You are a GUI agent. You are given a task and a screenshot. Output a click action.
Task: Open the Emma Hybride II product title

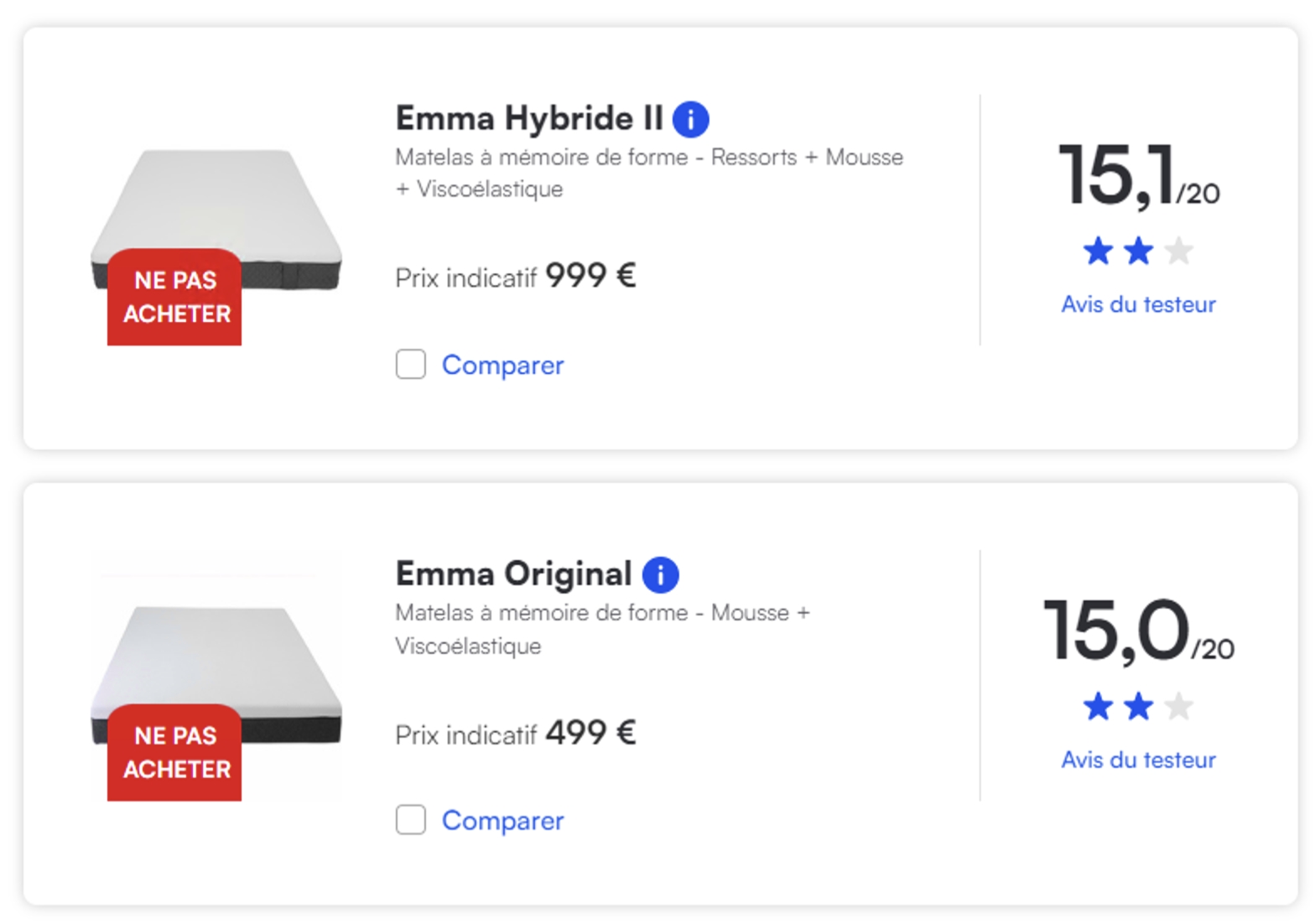529,118
